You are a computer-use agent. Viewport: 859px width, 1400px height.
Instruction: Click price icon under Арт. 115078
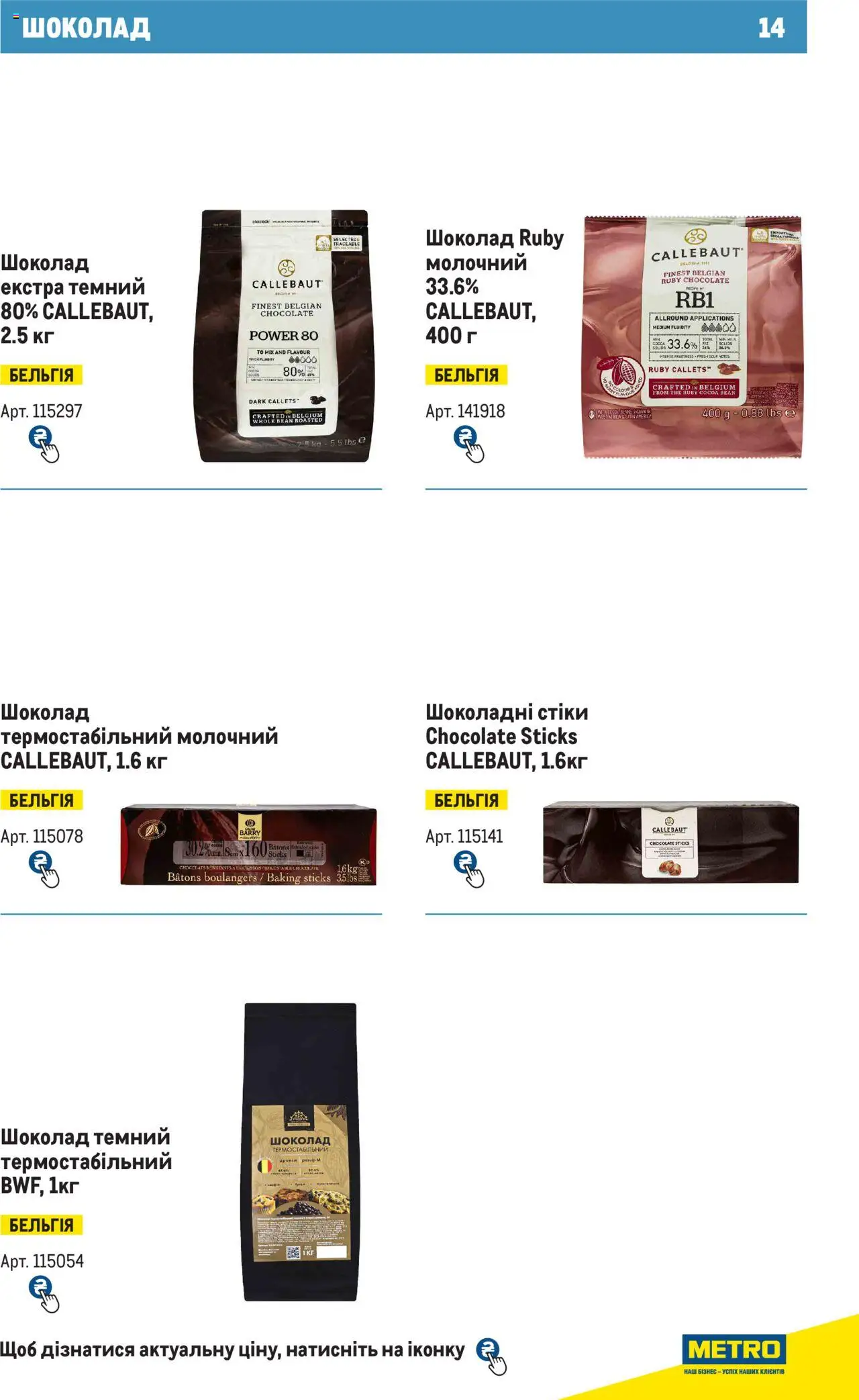[x=44, y=870]
